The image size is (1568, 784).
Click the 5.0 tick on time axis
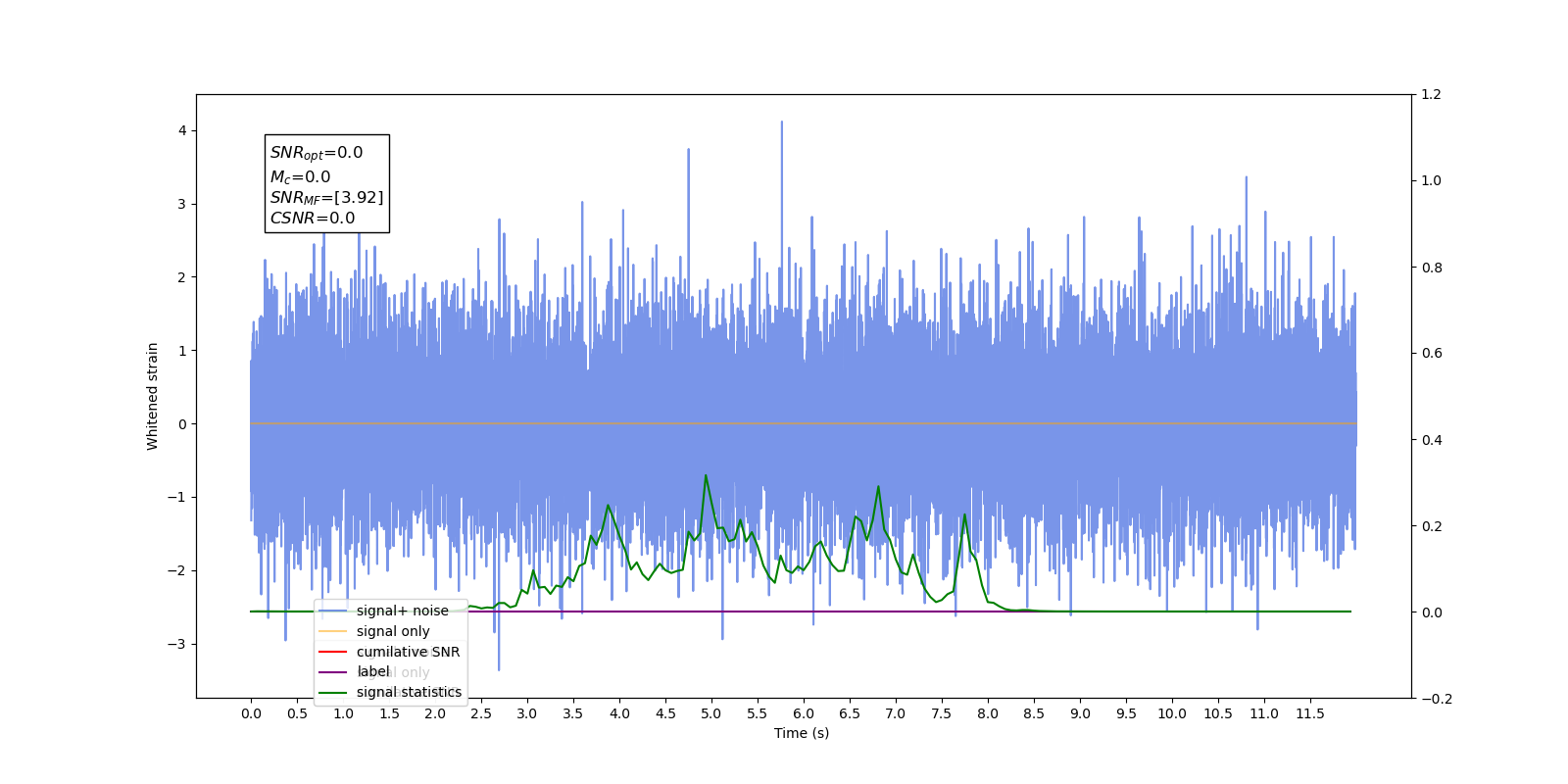pyautogui.click(x=711, y=713)
